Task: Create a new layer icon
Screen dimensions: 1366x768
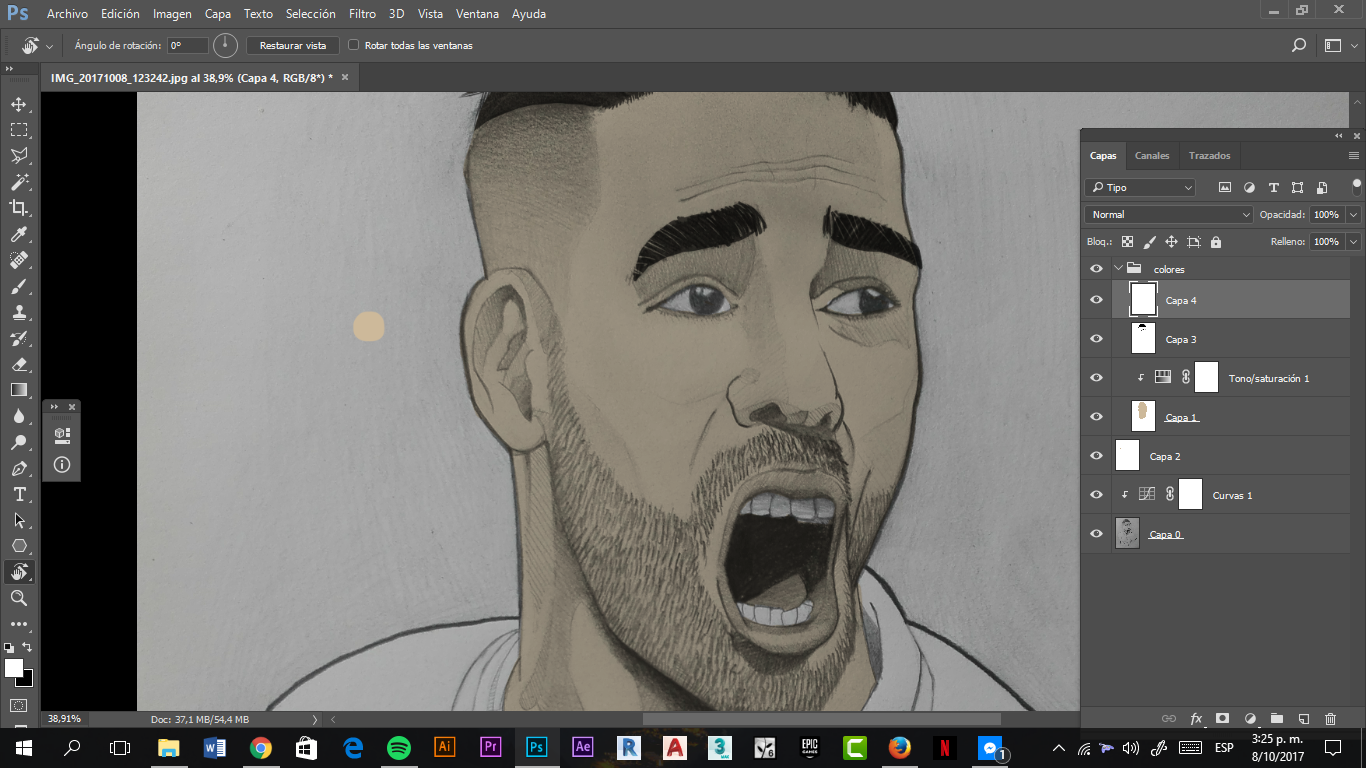Action: (x=1303, y=718)
